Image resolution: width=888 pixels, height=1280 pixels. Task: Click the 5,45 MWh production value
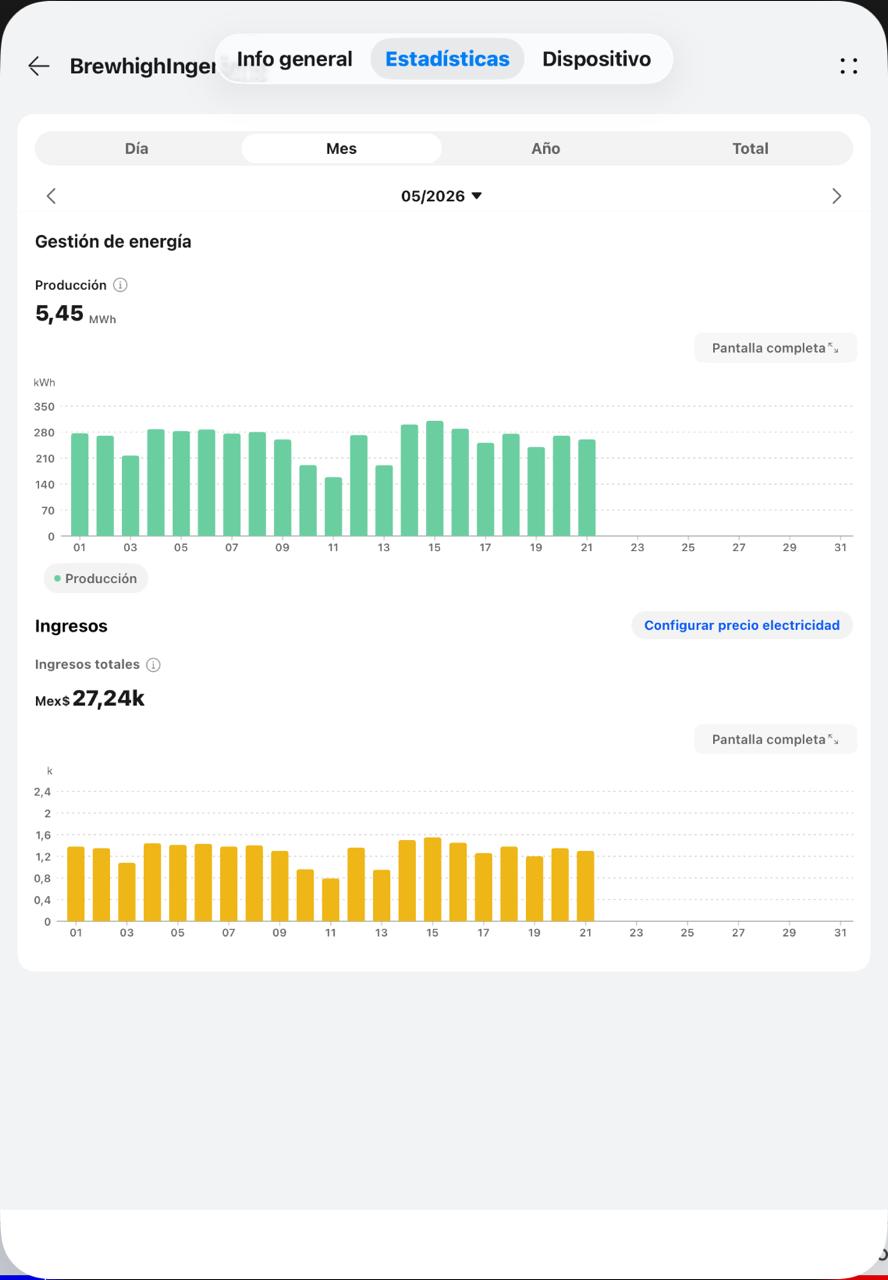75,314
